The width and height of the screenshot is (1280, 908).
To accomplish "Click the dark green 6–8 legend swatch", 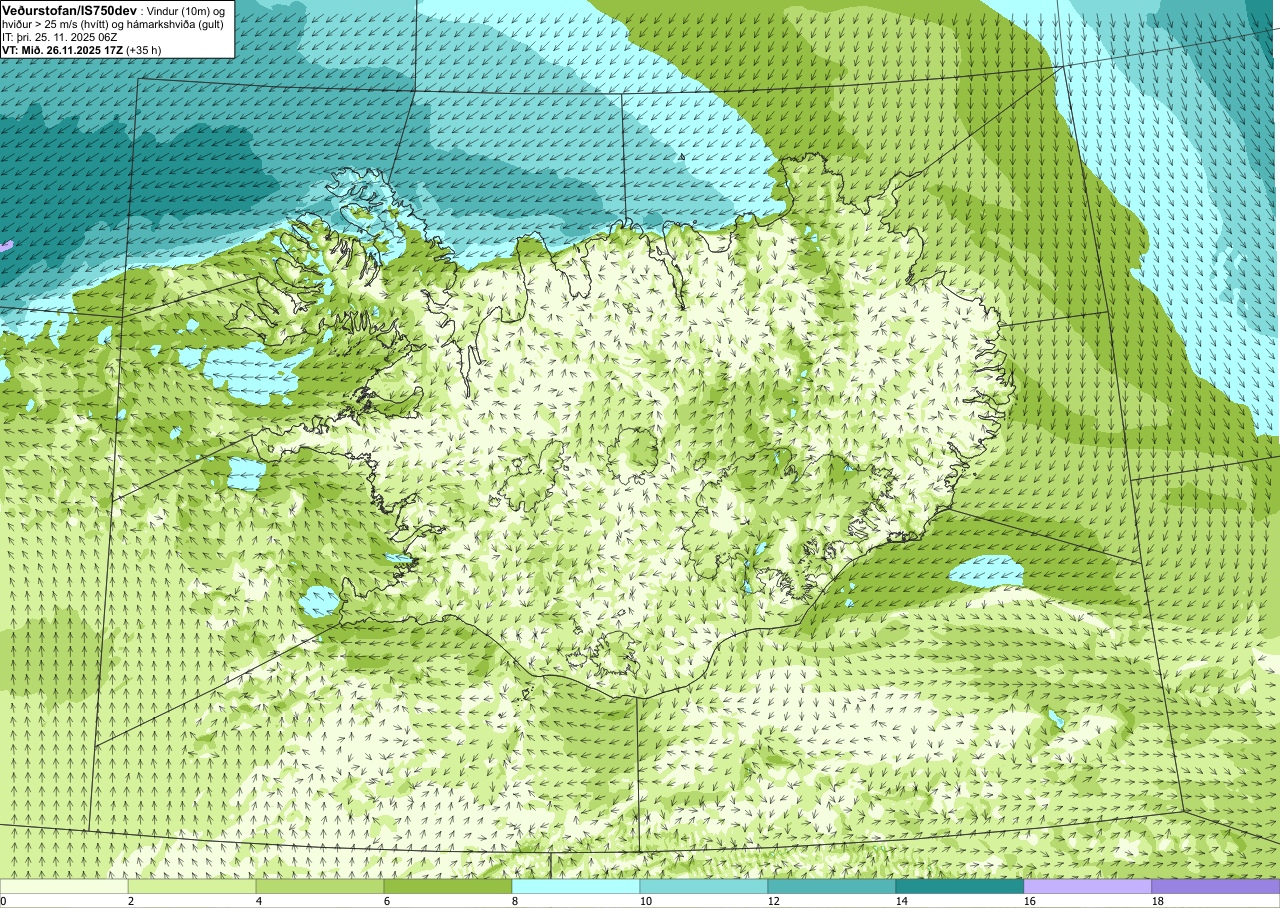I will click(448, 886).
